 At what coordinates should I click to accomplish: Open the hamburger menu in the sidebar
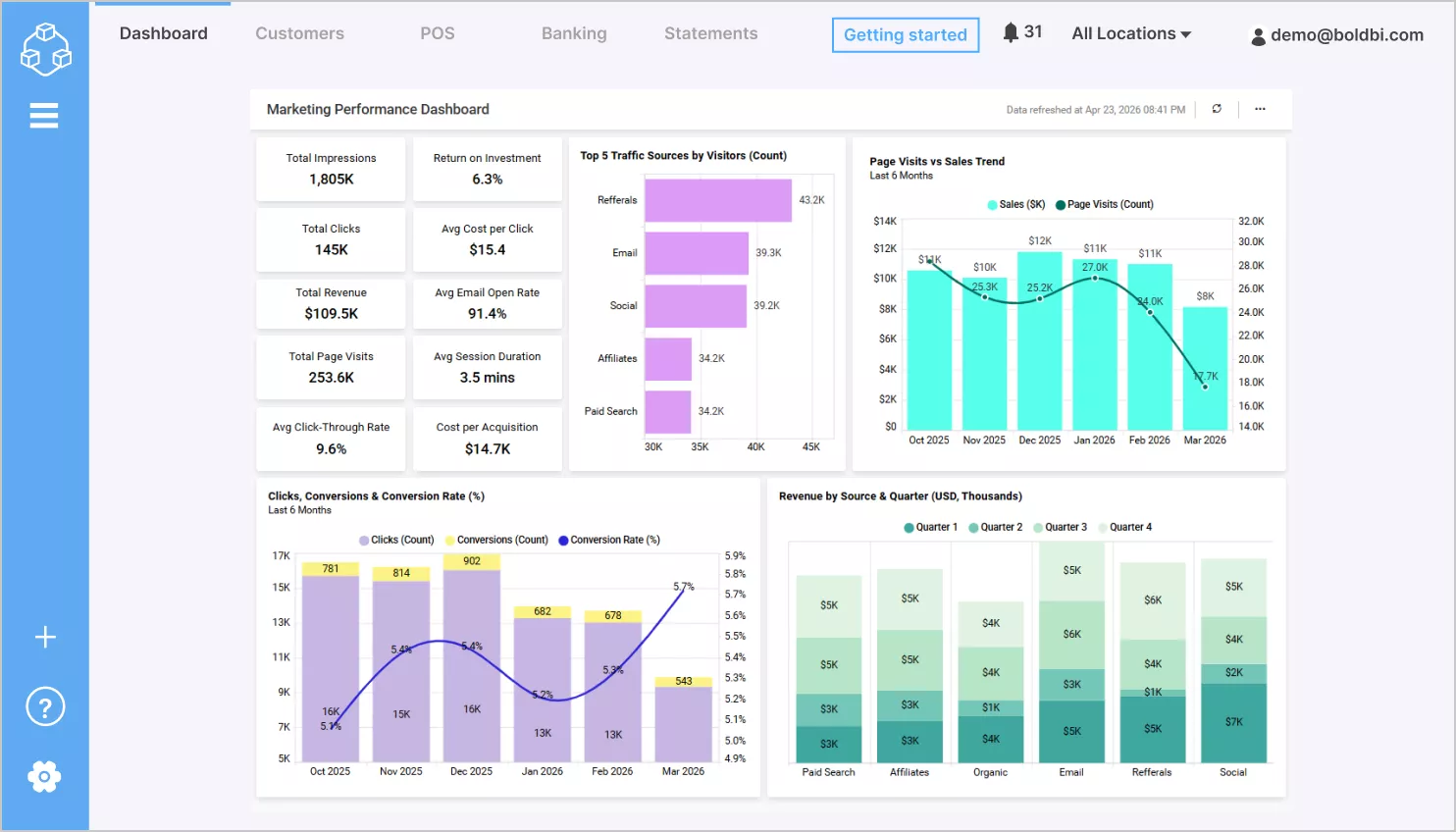(x=44, y=116)
